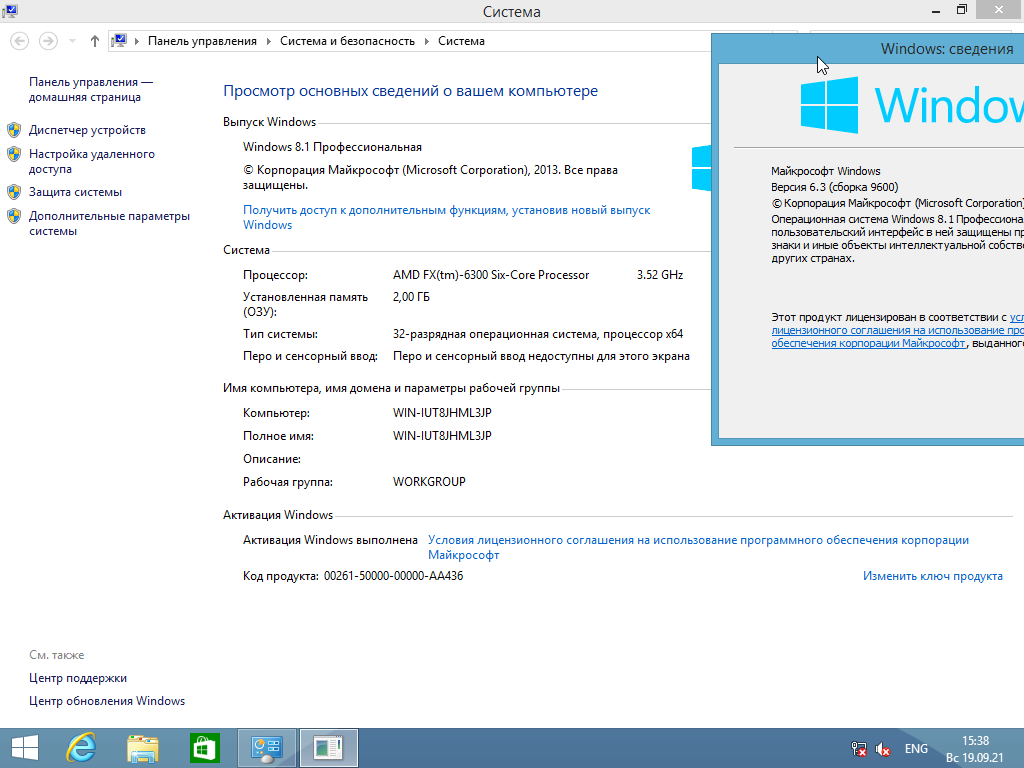Open the recent locations dropdown arrow
This screenshot has width=1024, height=768.
(72, 41)
